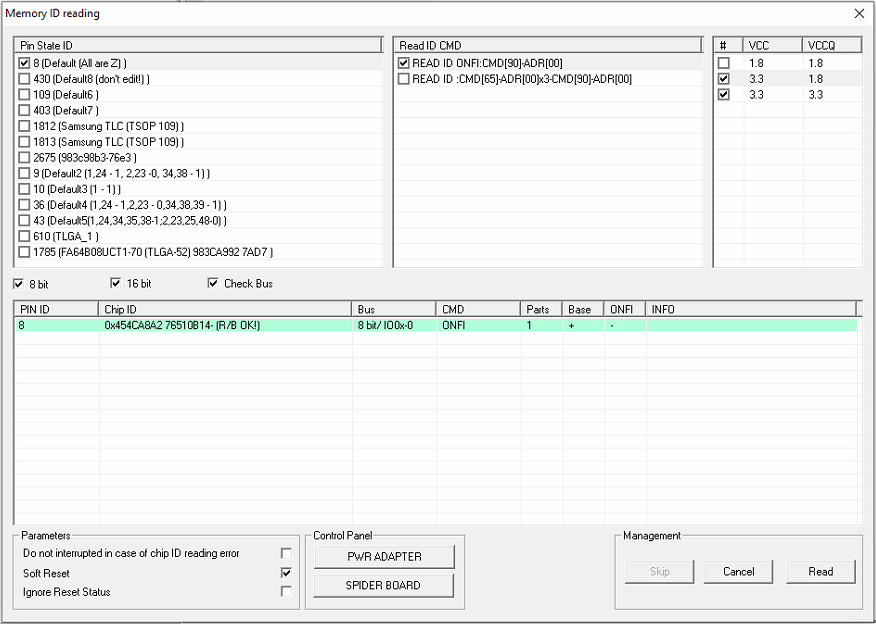This screenshot has height=624, width=876.
Task: Toggle the 8 bit checkbox
Action: pos(19,284)
